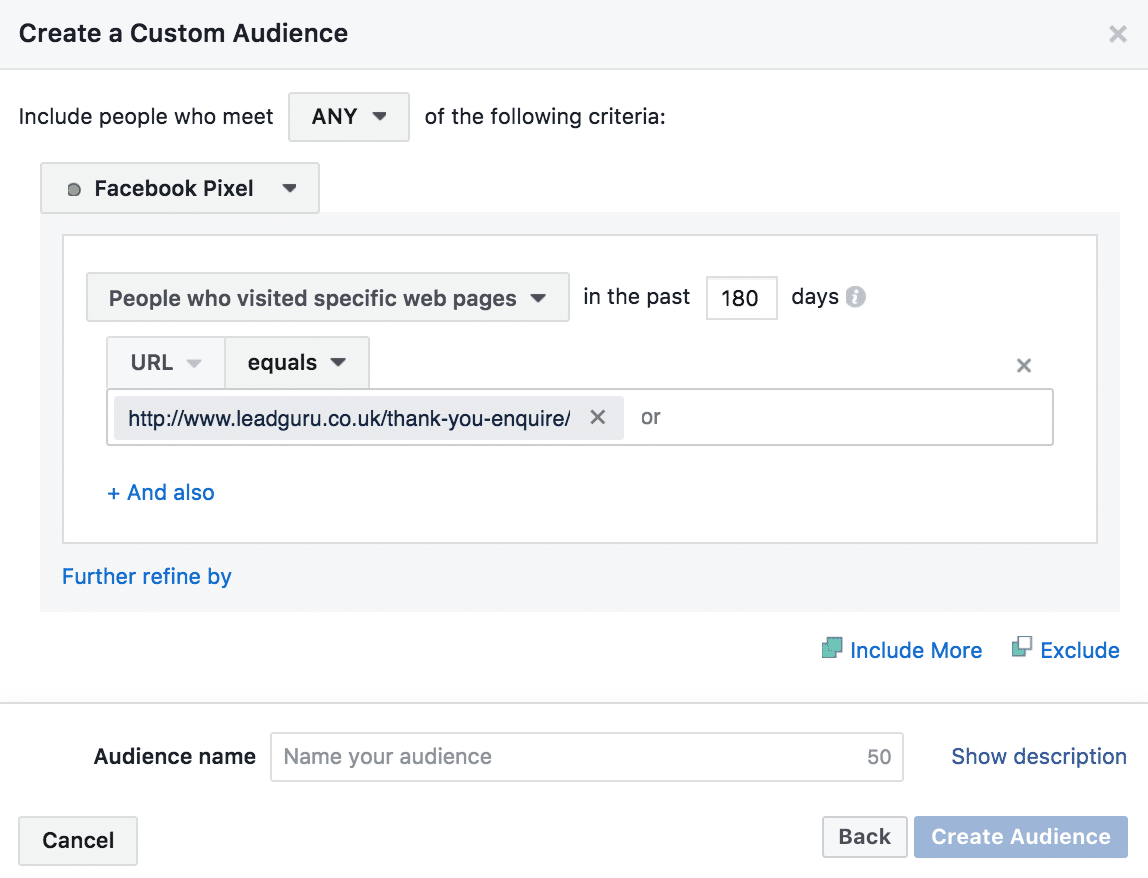
Task: Remove the leadguru thank-you-enquire URL tag
Action: click(597, 417)
